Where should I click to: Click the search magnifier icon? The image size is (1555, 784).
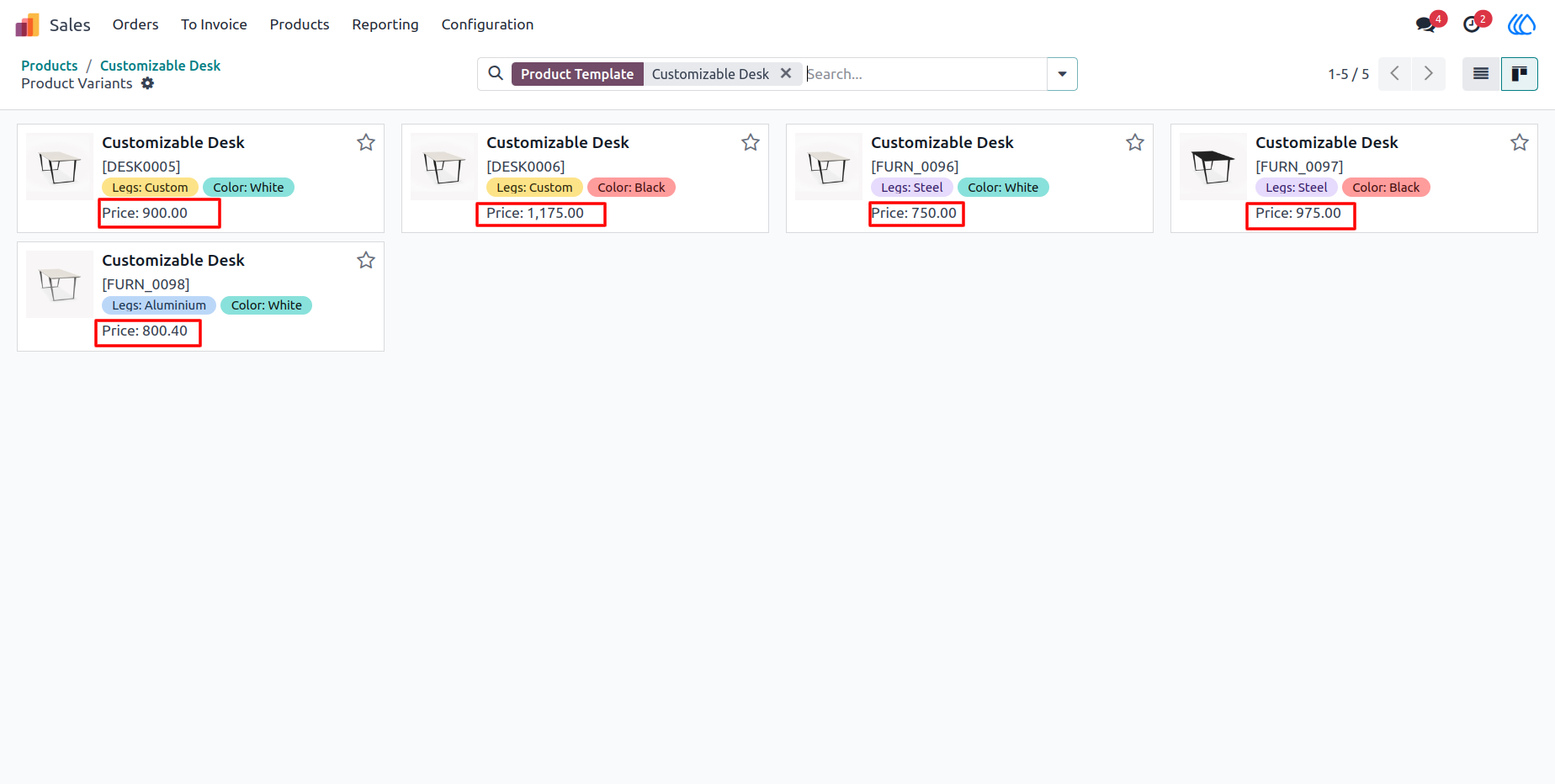click(x=496, y=73)
